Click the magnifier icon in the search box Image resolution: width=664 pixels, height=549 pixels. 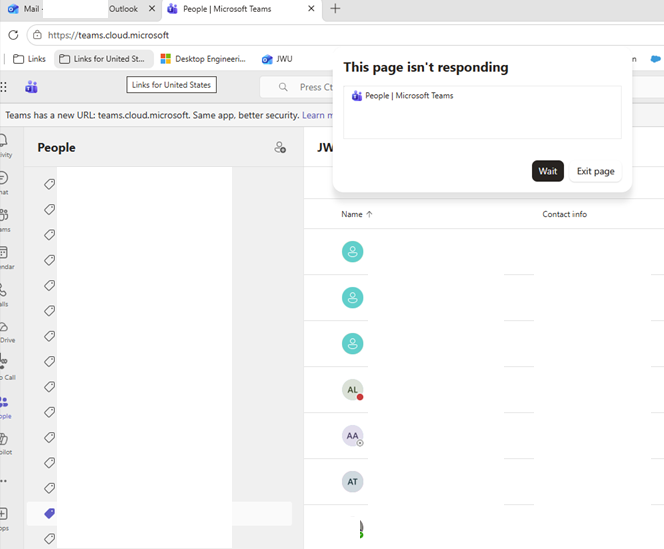(283, 87)
